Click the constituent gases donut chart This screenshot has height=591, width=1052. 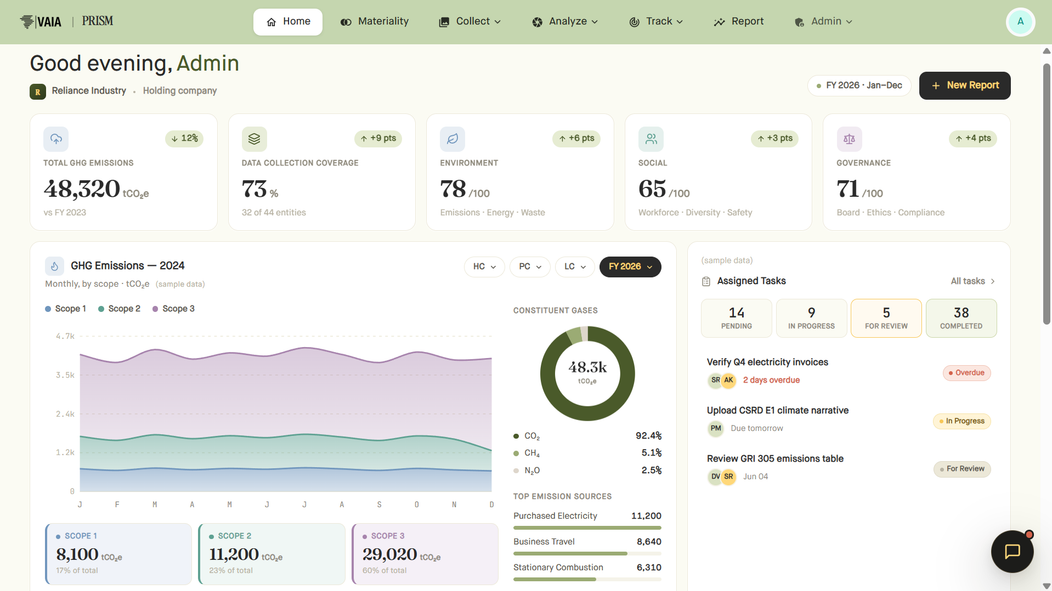[587, 374]
